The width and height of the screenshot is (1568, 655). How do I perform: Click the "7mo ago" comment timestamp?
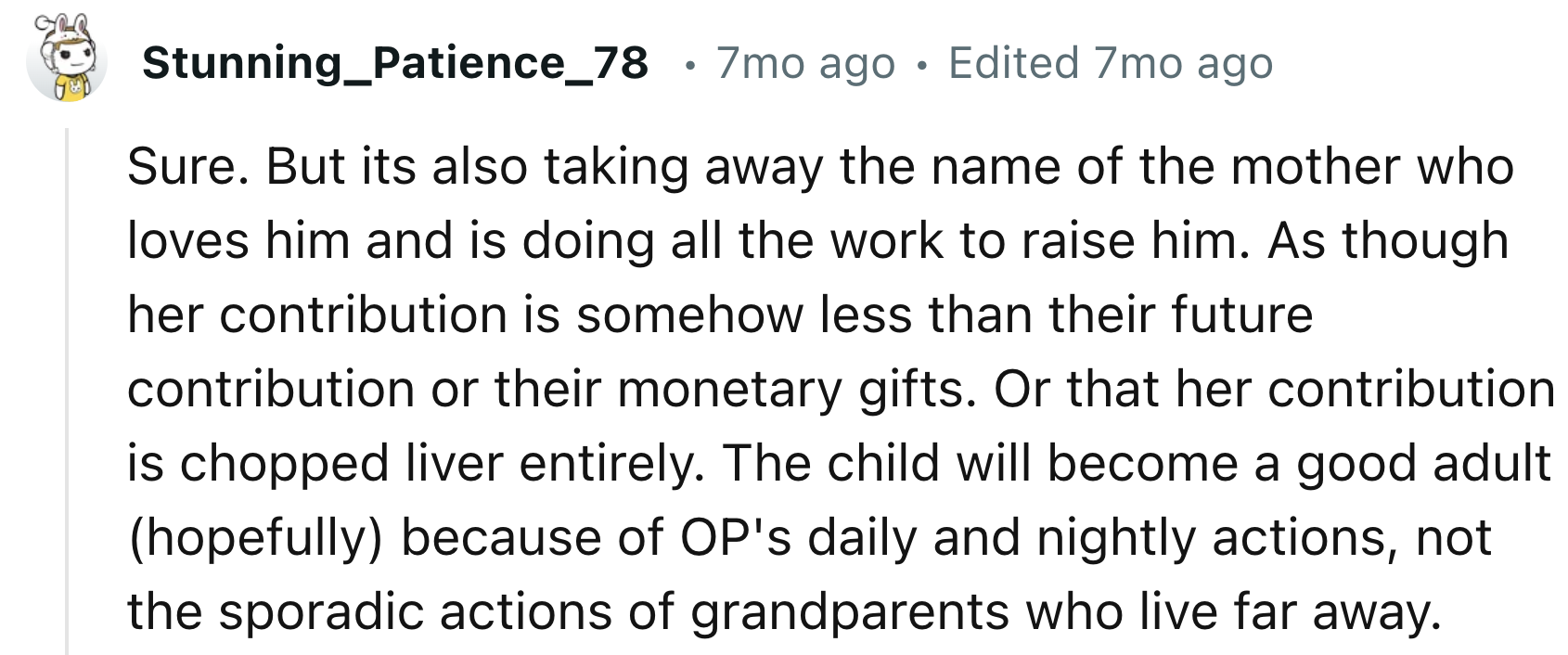point(805,63)
